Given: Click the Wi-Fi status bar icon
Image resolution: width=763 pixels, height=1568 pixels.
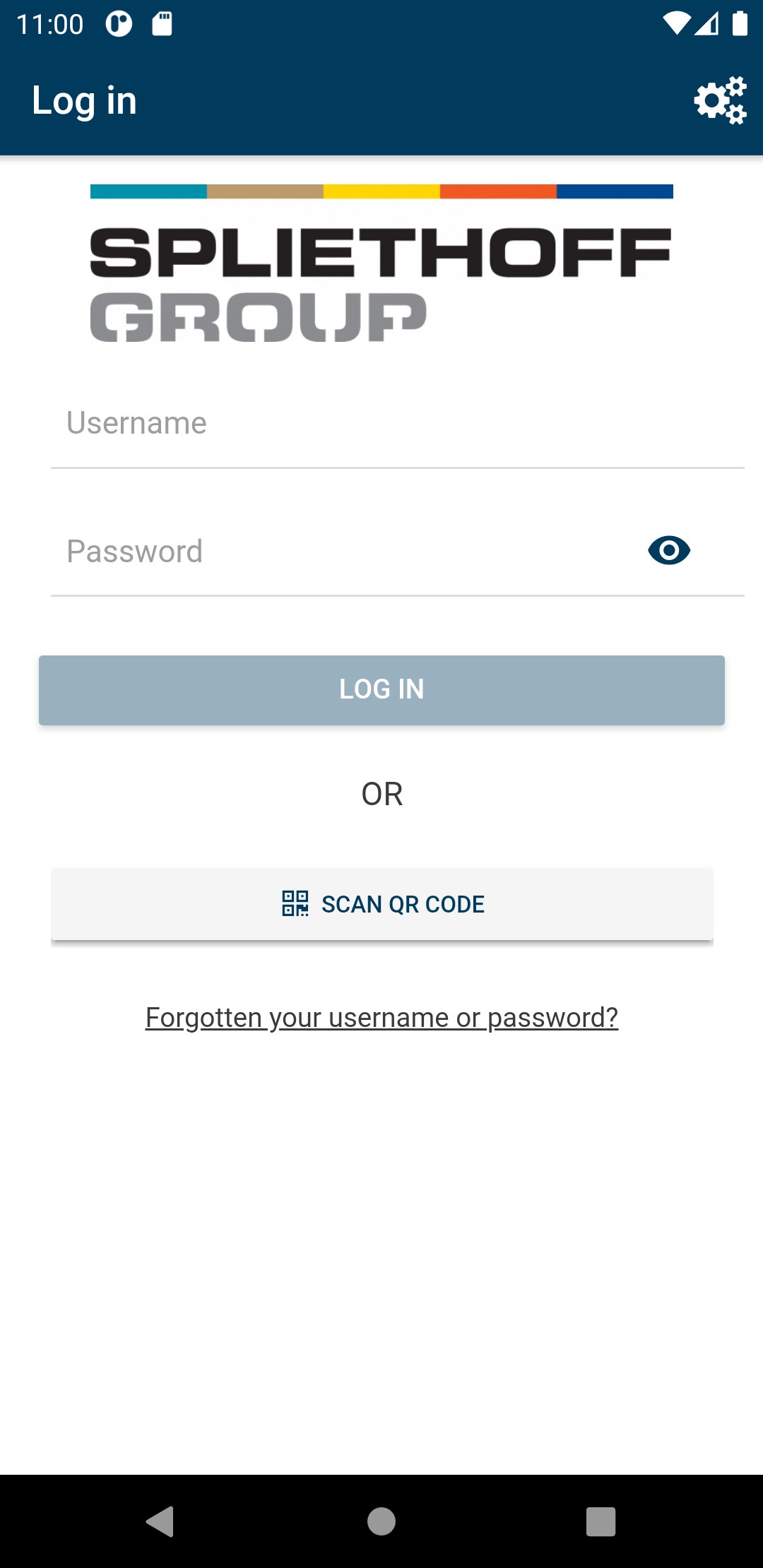Looking at the screenshot, I should coord(676,23).
